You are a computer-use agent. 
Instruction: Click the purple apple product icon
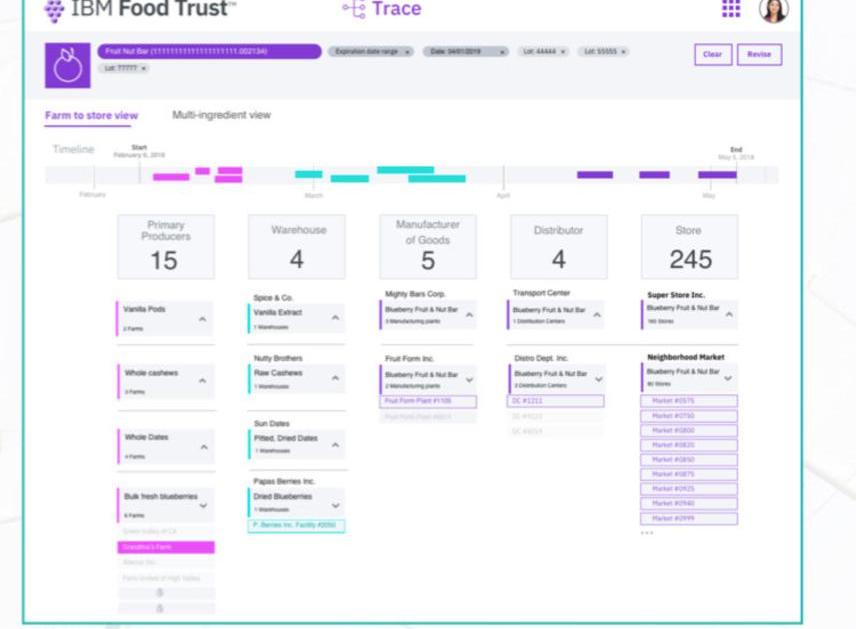67,66
